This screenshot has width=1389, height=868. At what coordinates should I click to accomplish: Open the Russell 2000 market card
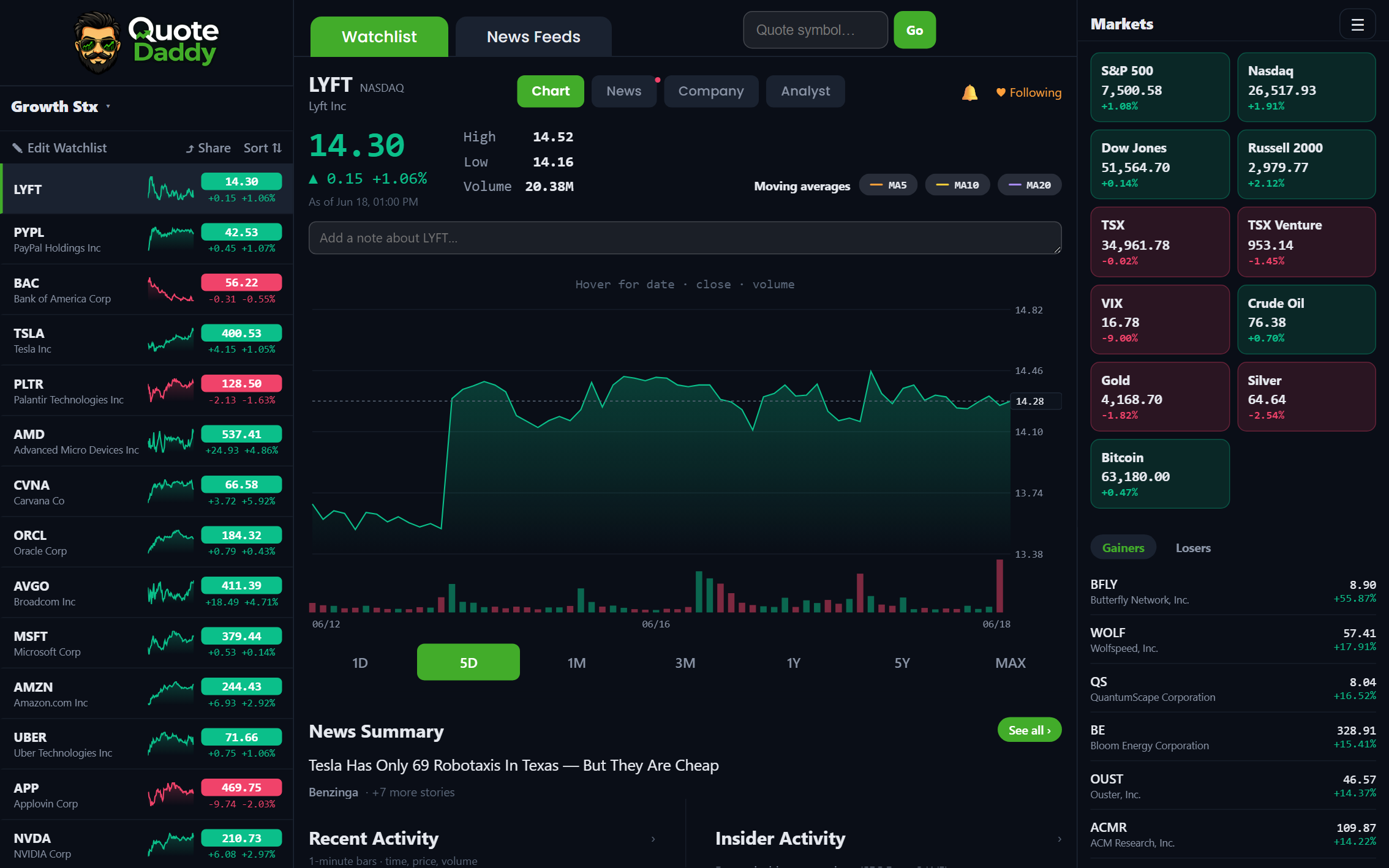coord(1306,165)
